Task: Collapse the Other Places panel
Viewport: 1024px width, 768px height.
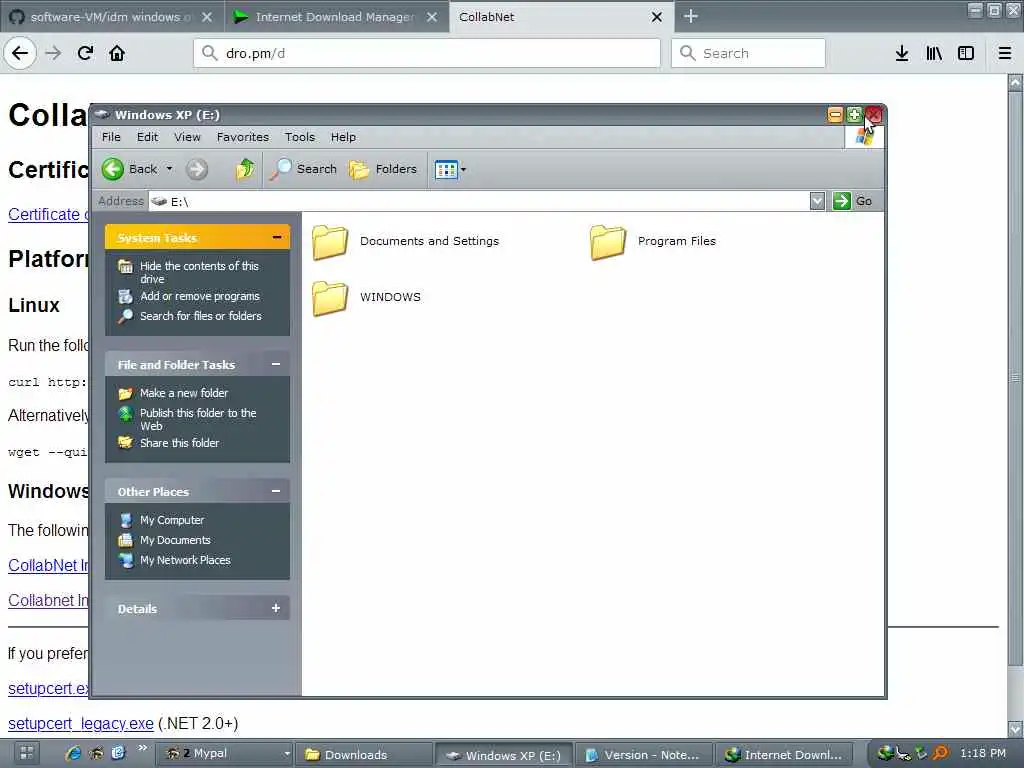Action: click(276, 491)
